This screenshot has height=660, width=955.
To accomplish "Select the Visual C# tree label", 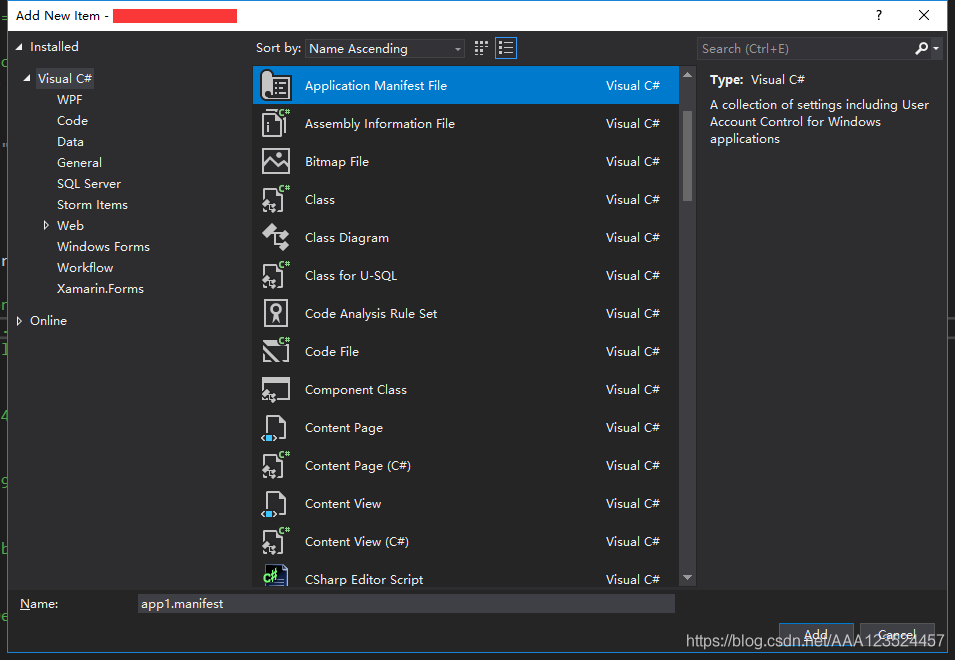I will 65,78.
